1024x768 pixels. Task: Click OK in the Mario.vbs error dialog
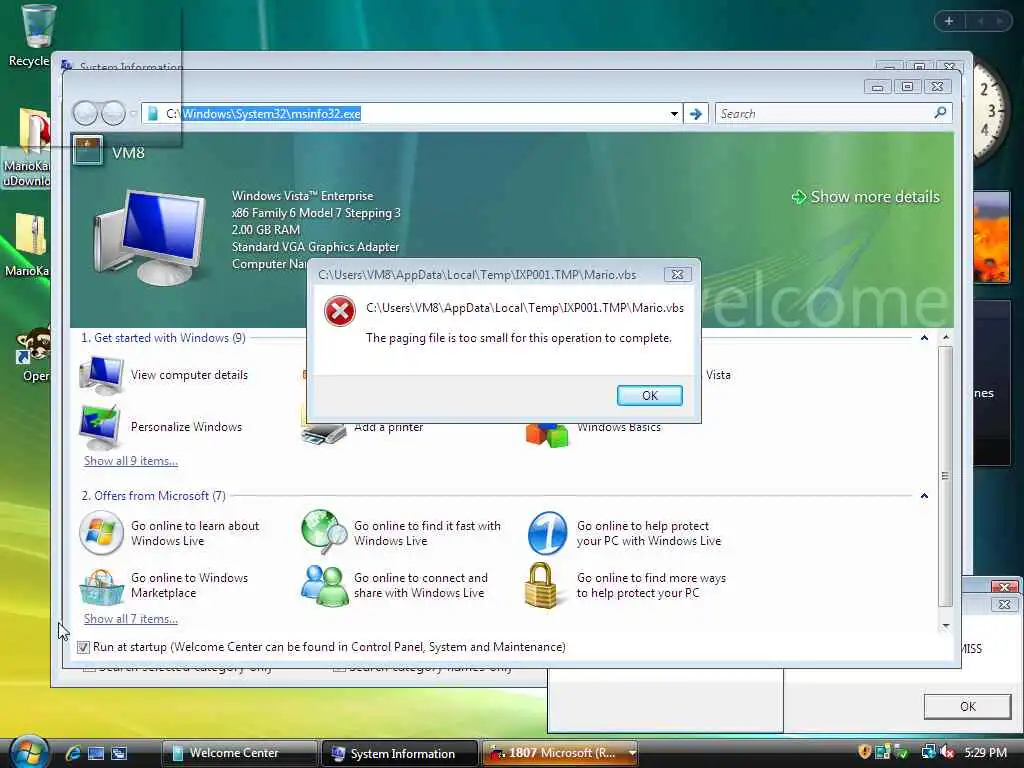pyautogui.click(x=649, y=395)
